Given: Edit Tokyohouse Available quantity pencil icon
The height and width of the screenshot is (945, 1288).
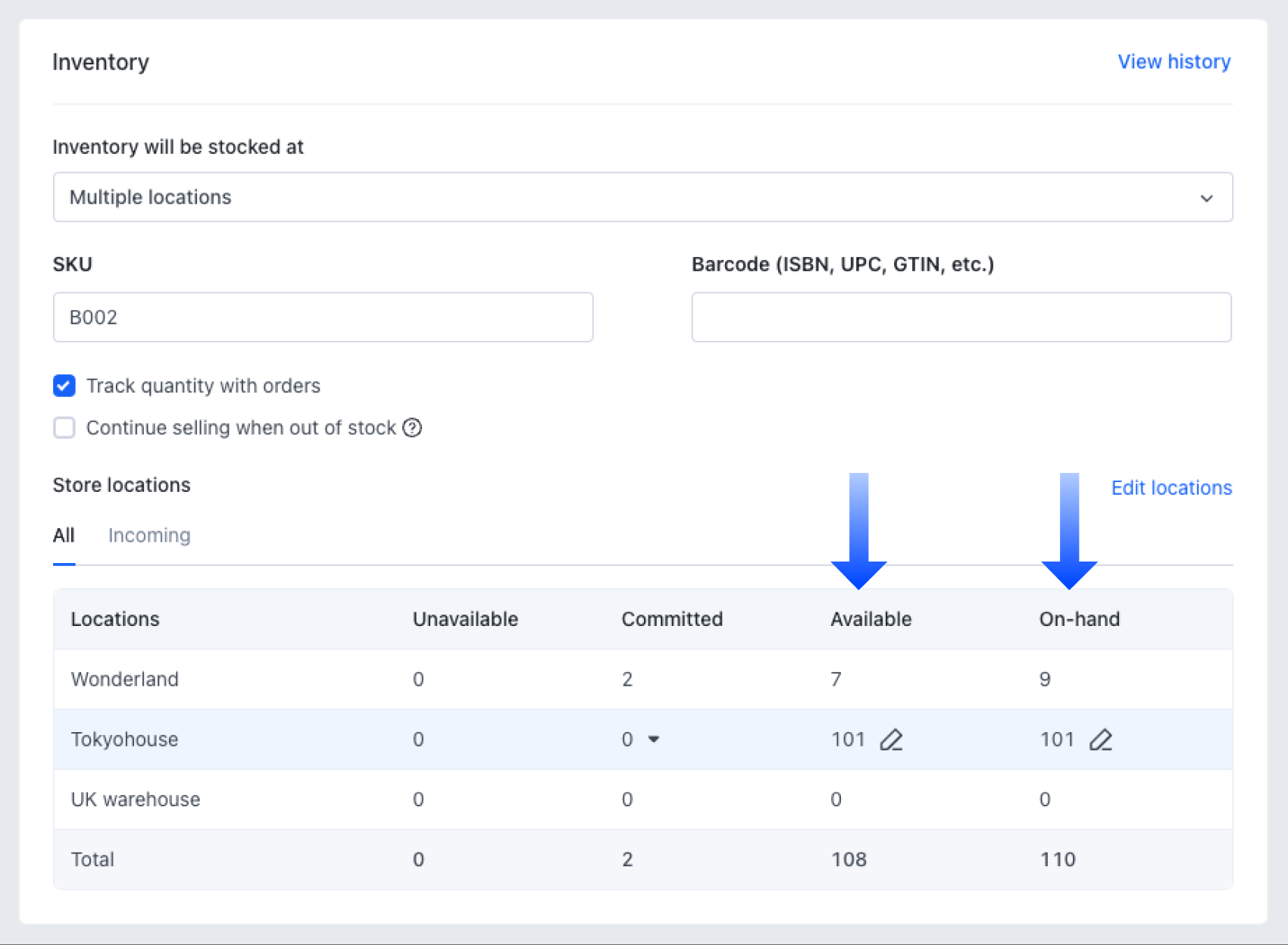Looking at the screenshot, I should coord(891,740).
